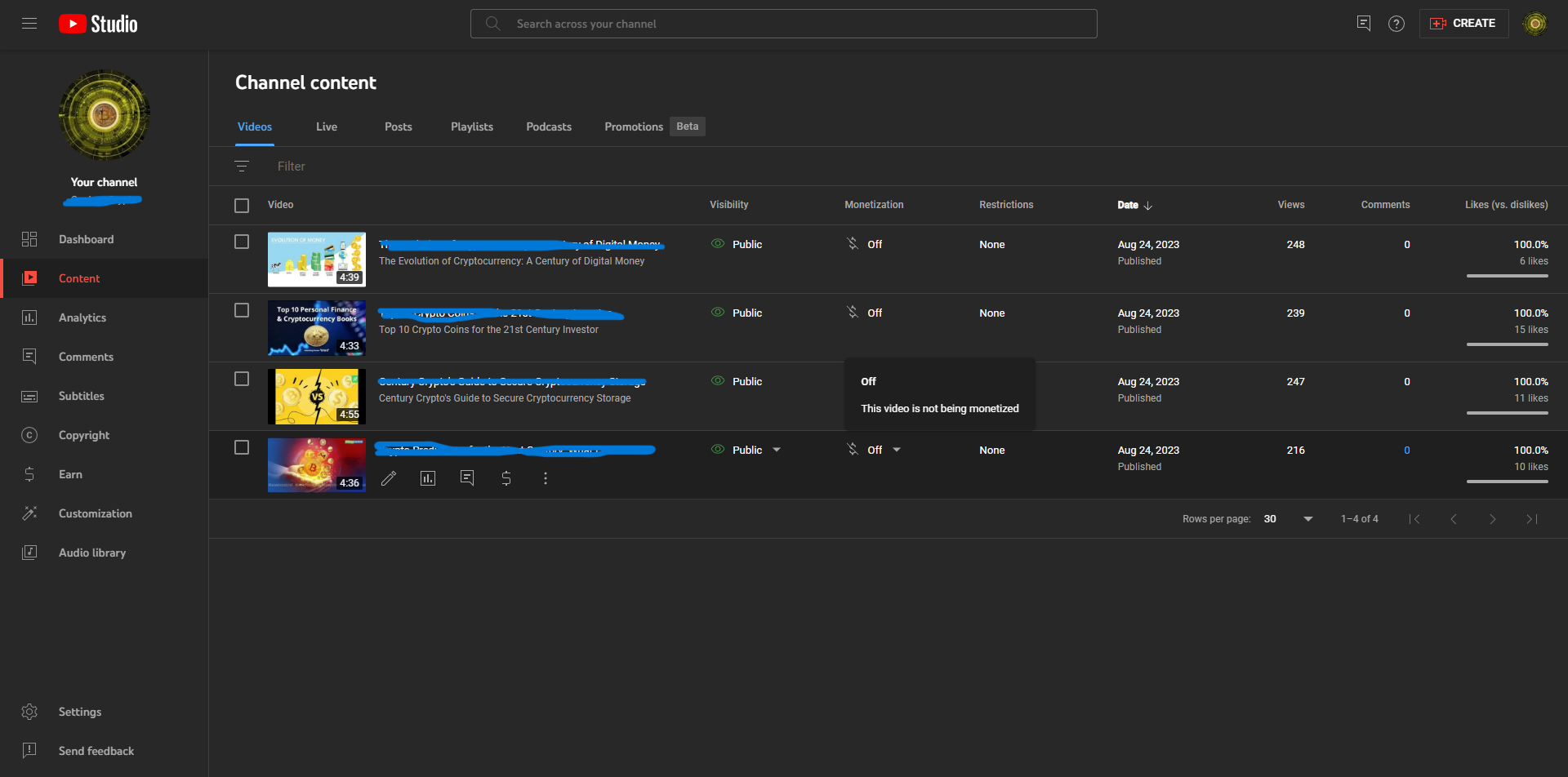
Task: Open the hamburger navigation menu
Action: click(x=29, y=24)
